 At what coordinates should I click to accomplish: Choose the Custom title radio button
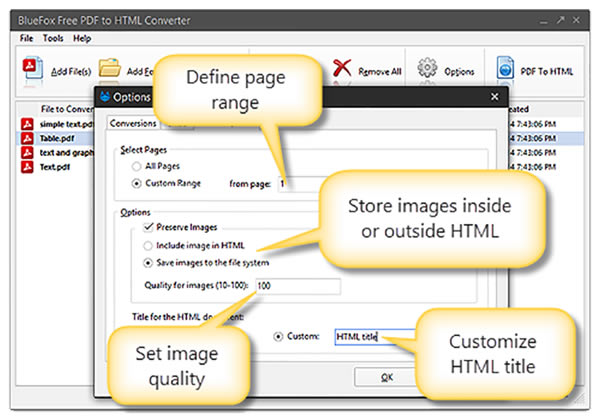[278, 337]
